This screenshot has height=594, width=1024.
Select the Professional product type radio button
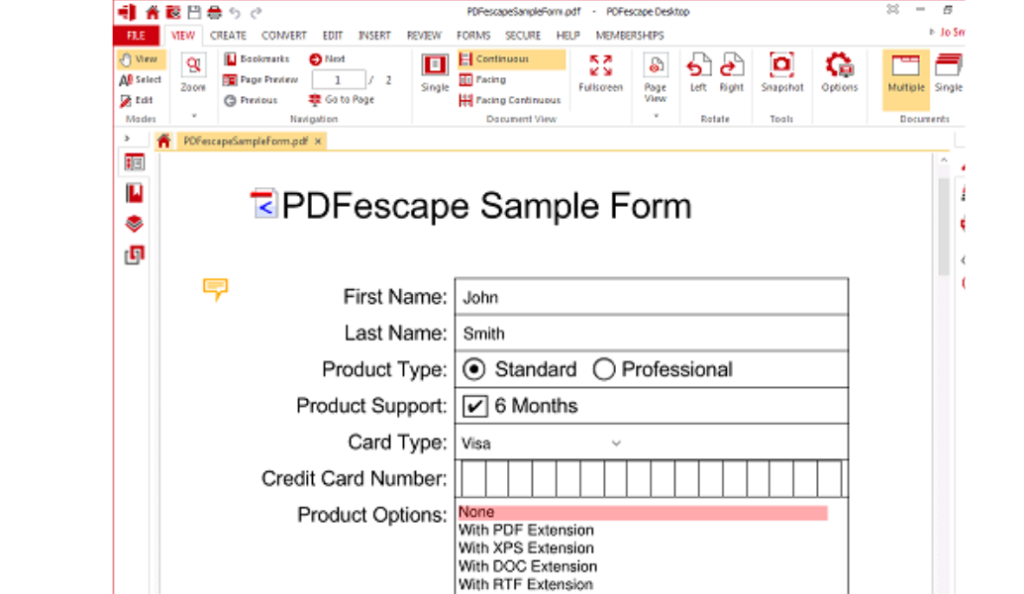(x=604, y=369)
